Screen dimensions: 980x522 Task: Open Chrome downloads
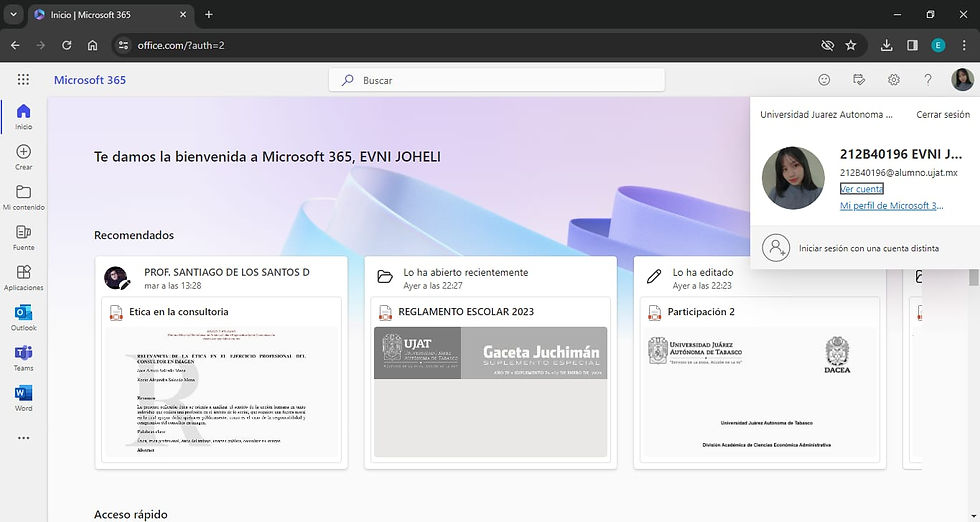click(886, 45)
